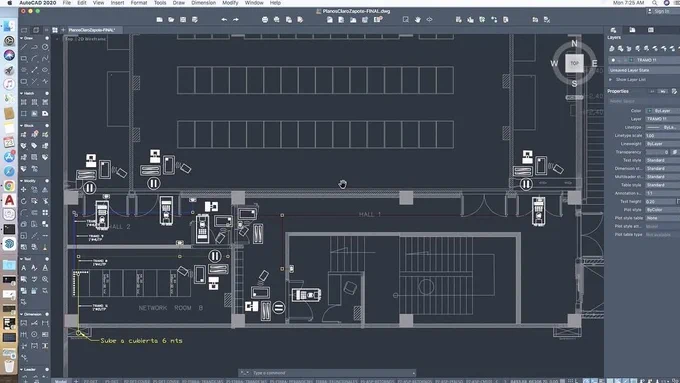Viewport: 680px width, 383px height.
Task: Click the Insert Block icon
Action: coord(24,134)
